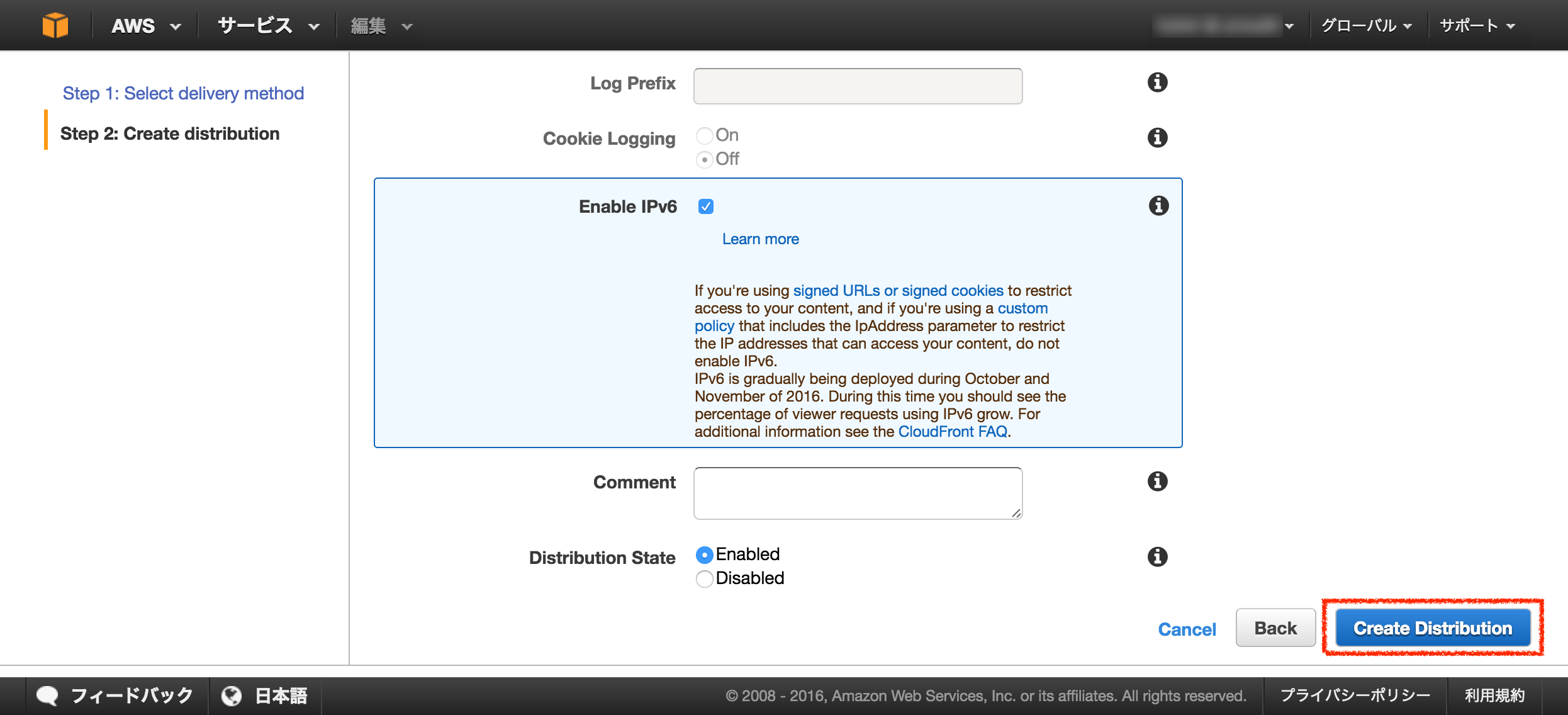Click inside the Comment text area
The image size is (1568, 715).
[x=858, y=493]
